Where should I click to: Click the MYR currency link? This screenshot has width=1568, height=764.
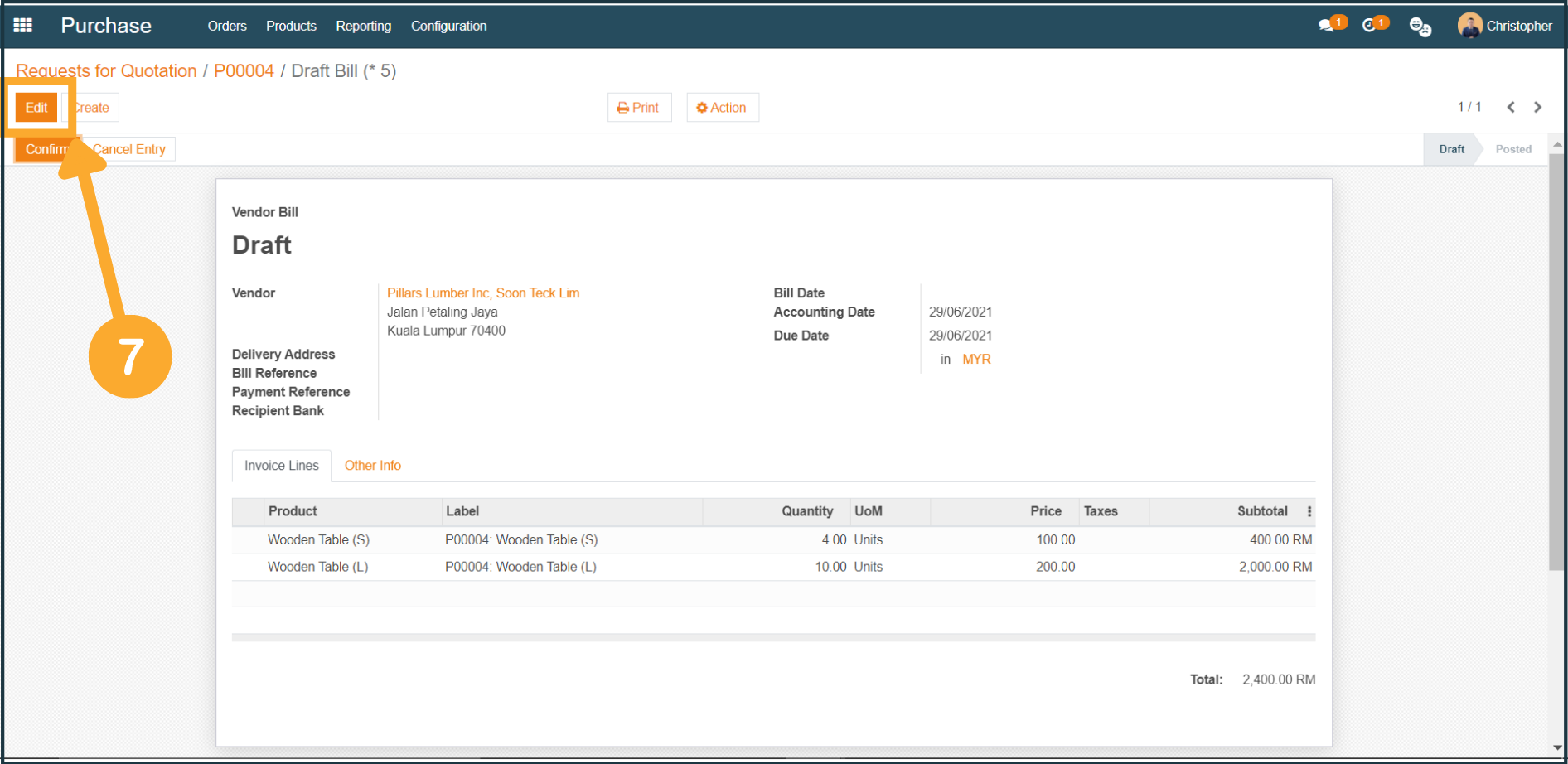[976, 360]
